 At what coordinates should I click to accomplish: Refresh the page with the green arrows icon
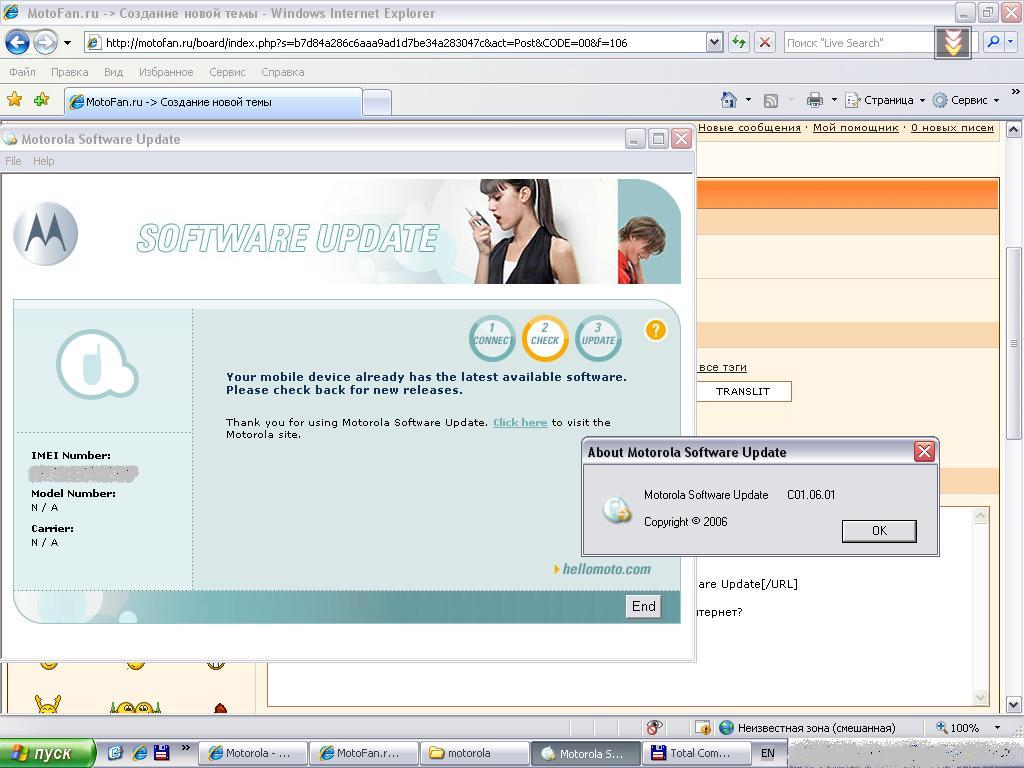click(x=739, y=43)
